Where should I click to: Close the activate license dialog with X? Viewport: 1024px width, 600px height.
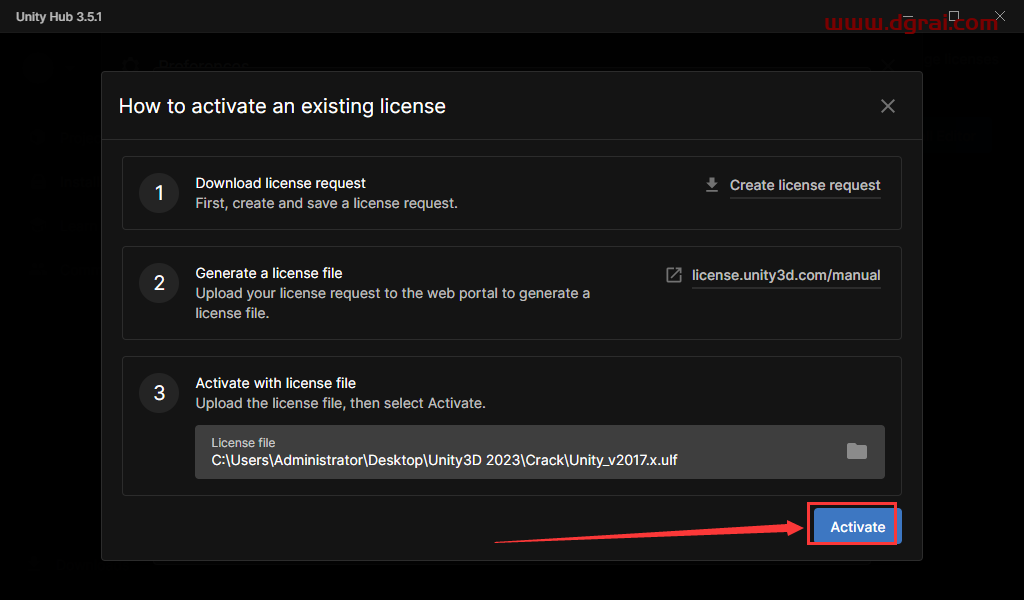[888, 106]
